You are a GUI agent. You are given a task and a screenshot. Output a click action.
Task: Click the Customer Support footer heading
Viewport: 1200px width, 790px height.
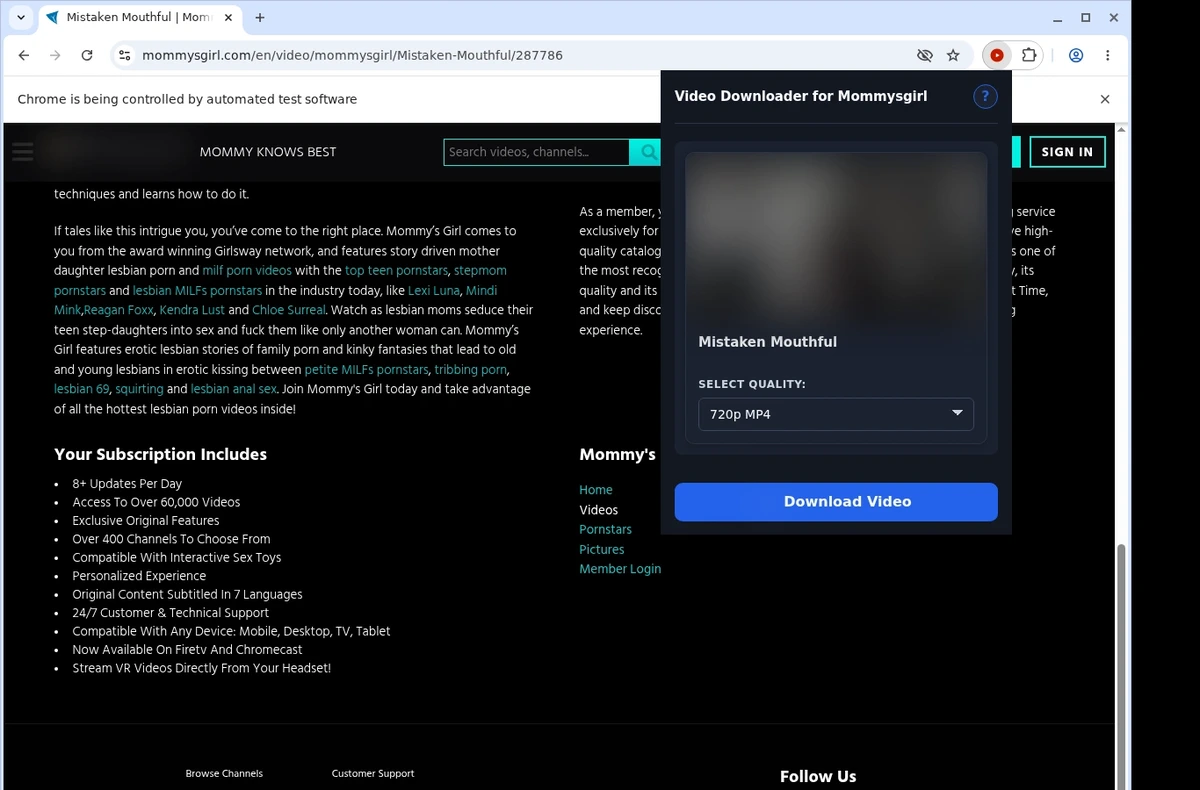pos(373,773)
